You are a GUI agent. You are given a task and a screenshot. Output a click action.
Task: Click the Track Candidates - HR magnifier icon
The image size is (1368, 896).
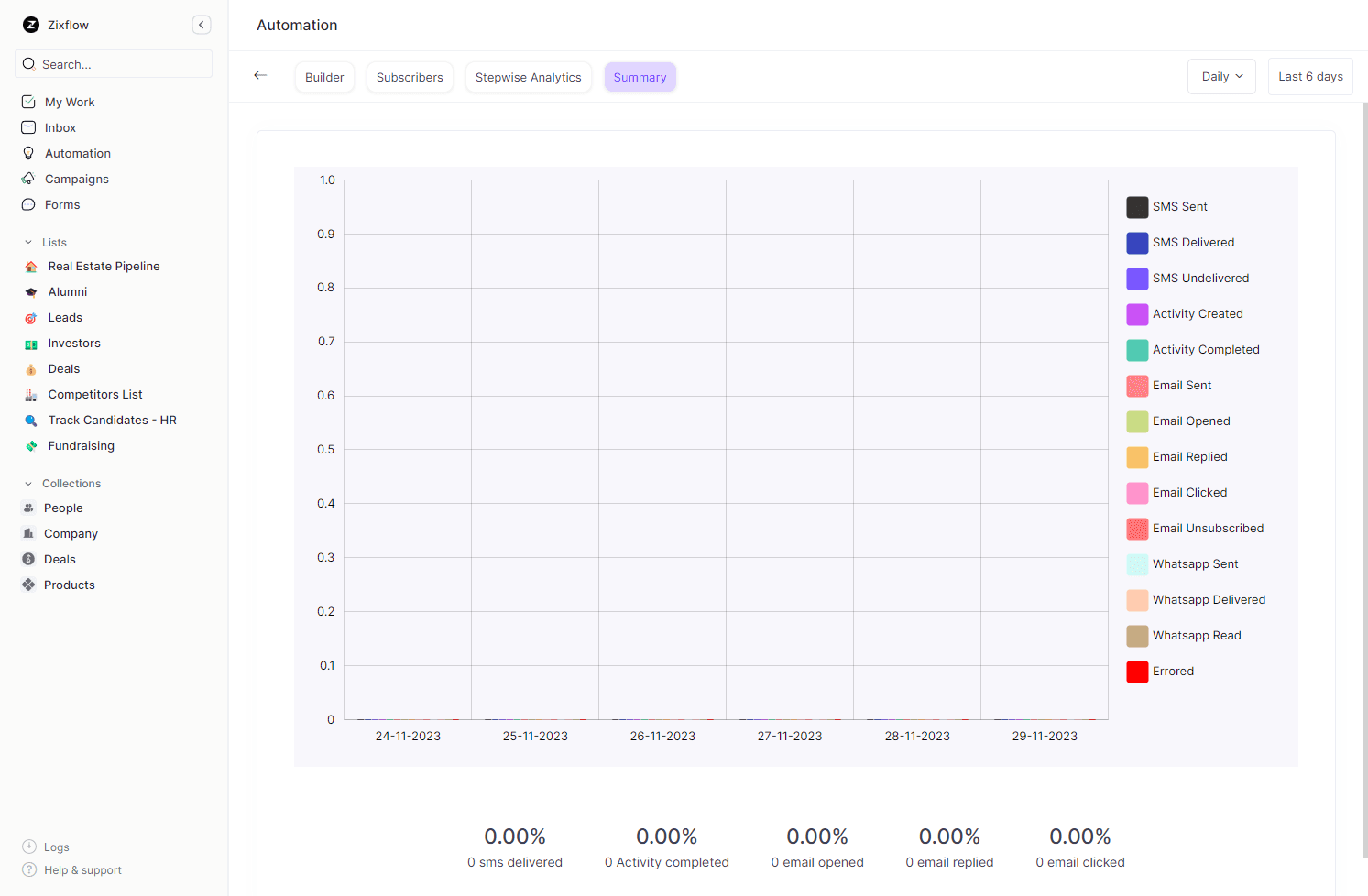(x=29, y=420)
